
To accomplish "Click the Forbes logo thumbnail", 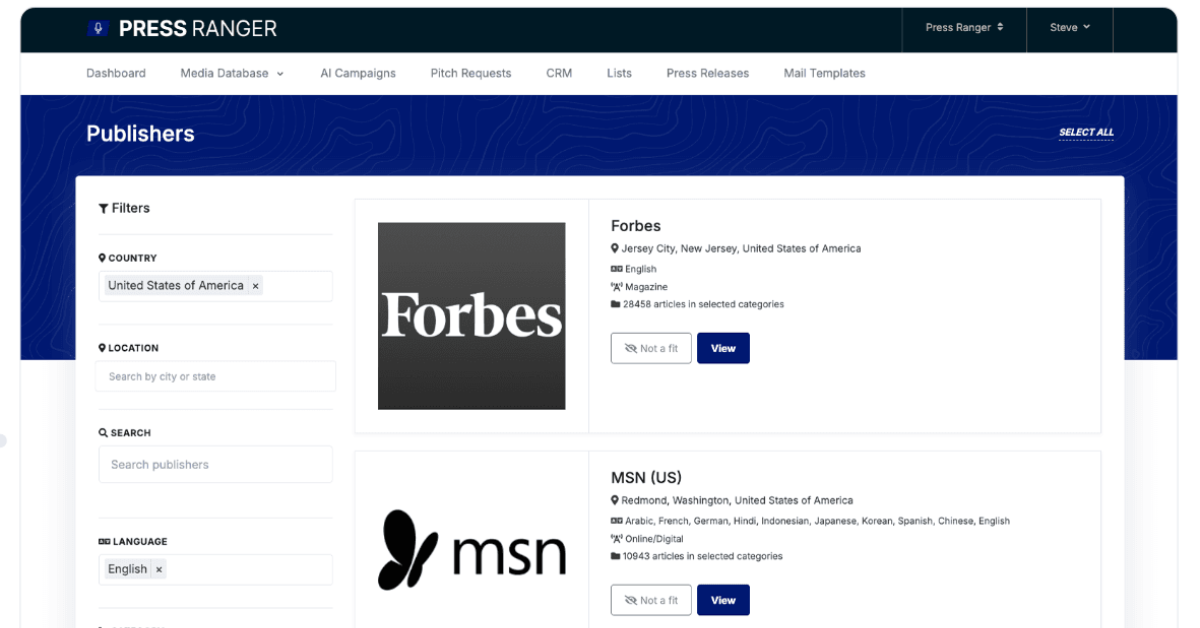I will [x=471, y=316].
